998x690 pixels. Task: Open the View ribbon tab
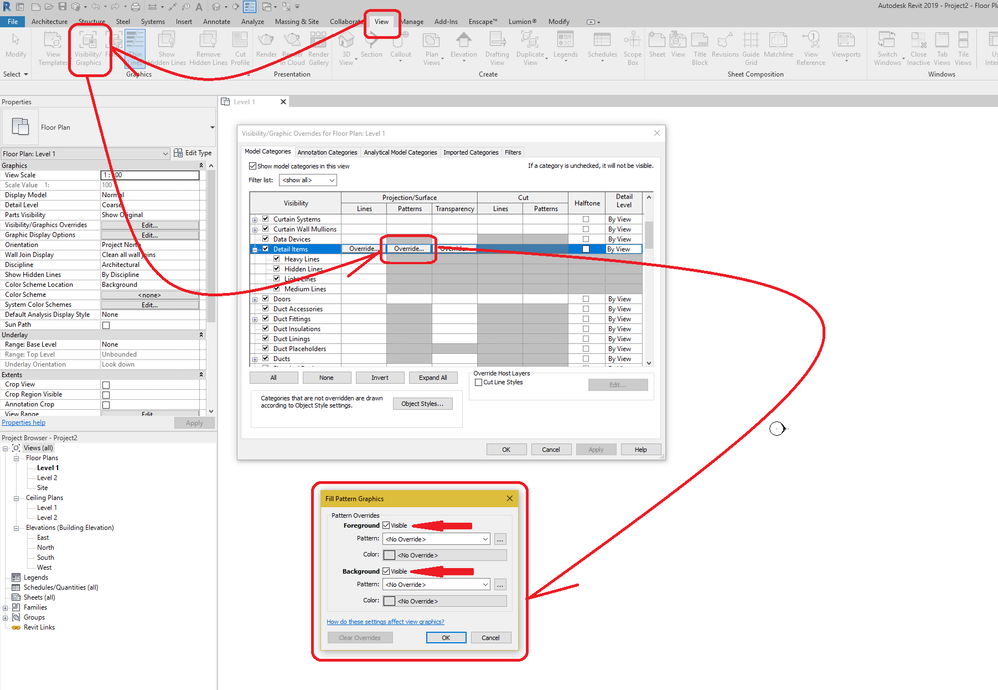pos(381,21)
